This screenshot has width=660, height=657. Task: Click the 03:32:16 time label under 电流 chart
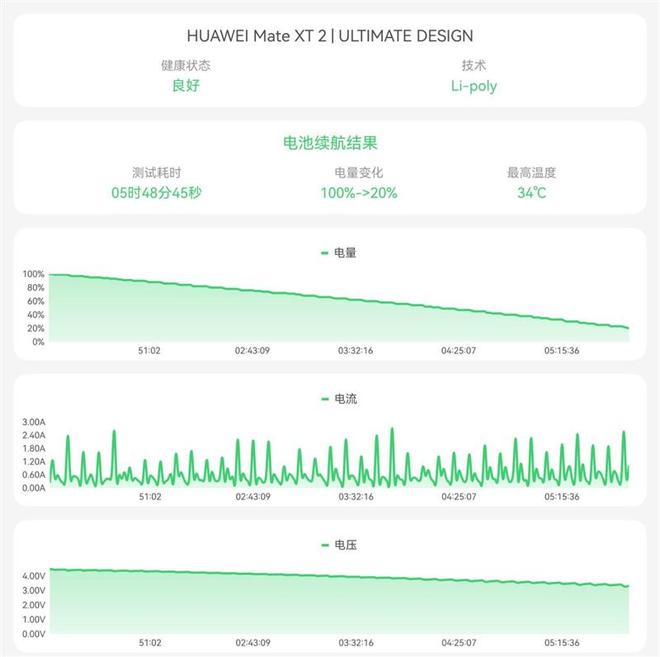point(356,497)
